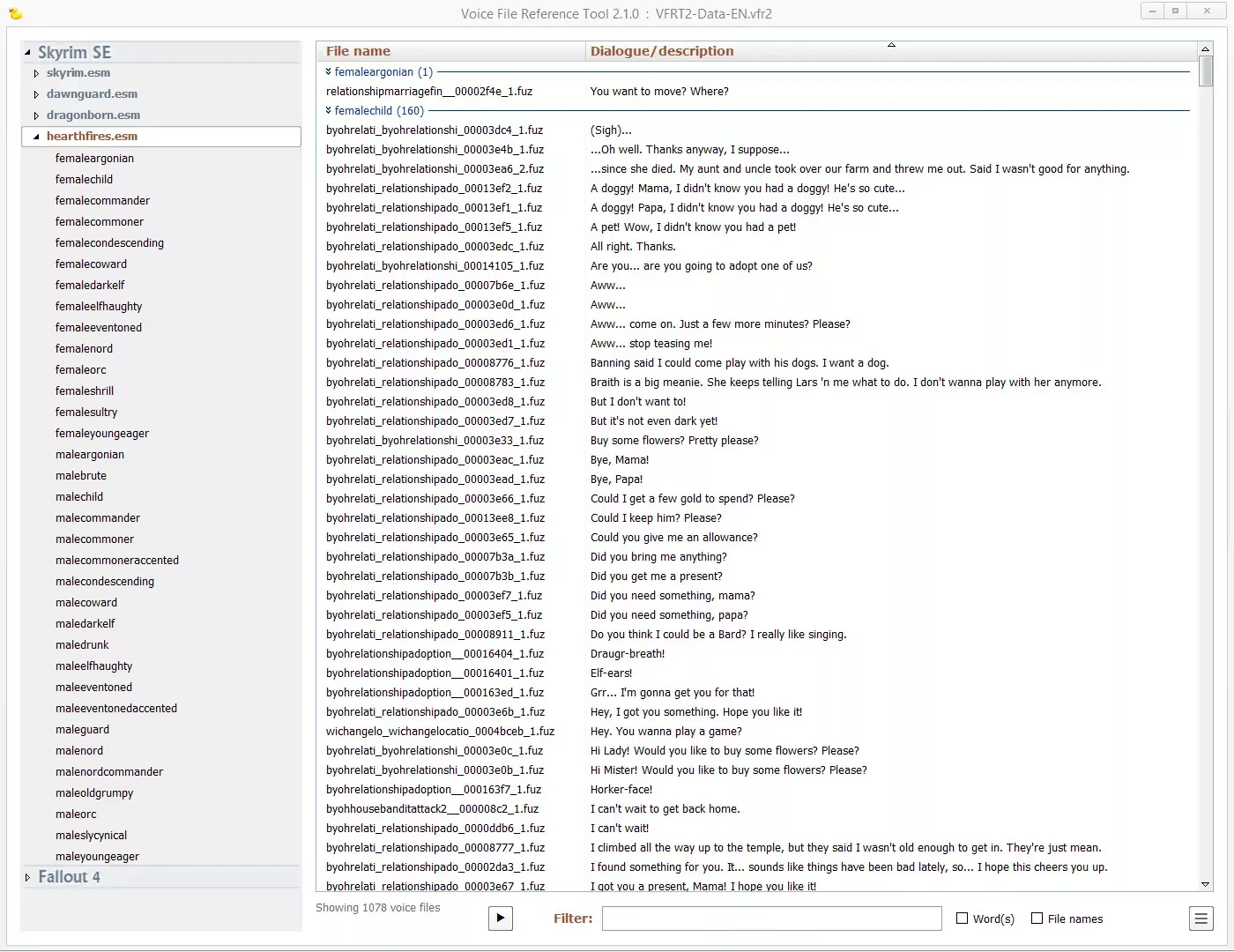Expand the skyrim.esm tree node

[36, 73]
